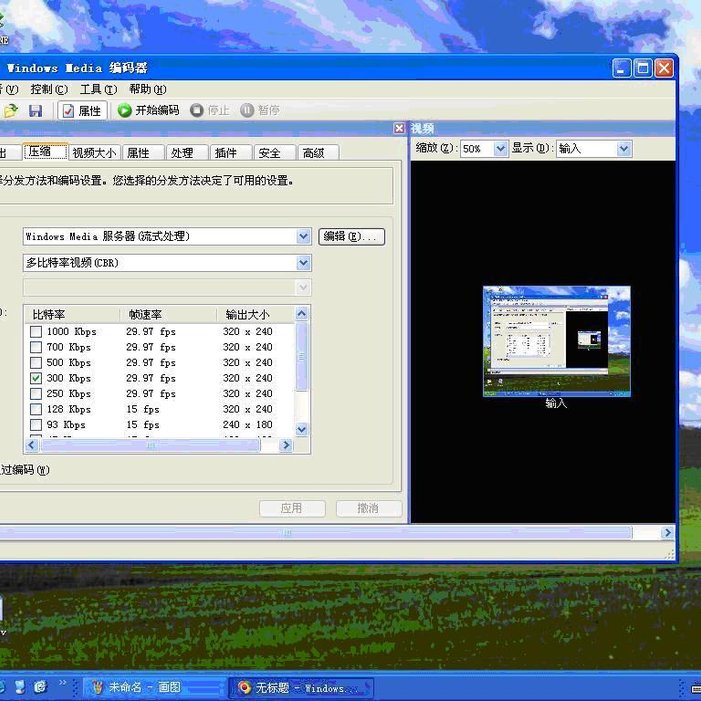Screen dimensions: 701x701
Task: Switch to the 属性 tab
Action: [x=142, y=153]
